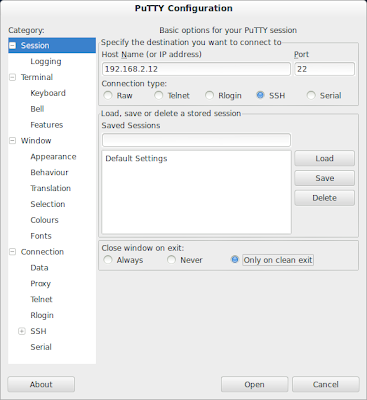Select Rlogin connection type radio button
The height and width of the screenshot is (400, 367).
(209, 96)
